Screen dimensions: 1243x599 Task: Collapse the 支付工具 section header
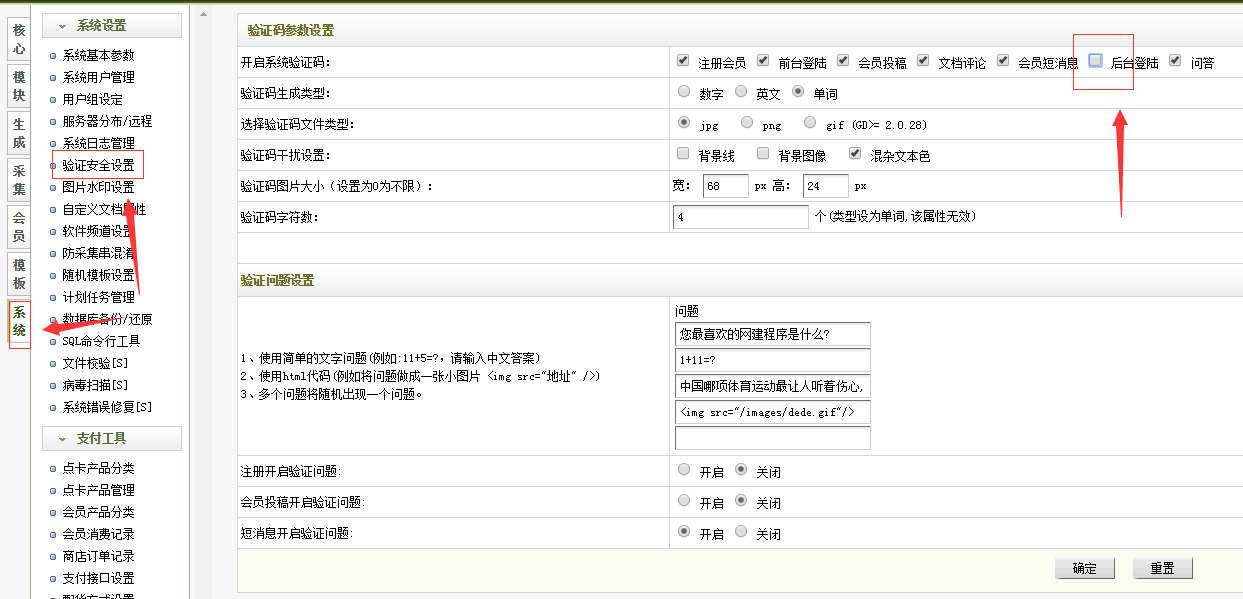[112, 439]
